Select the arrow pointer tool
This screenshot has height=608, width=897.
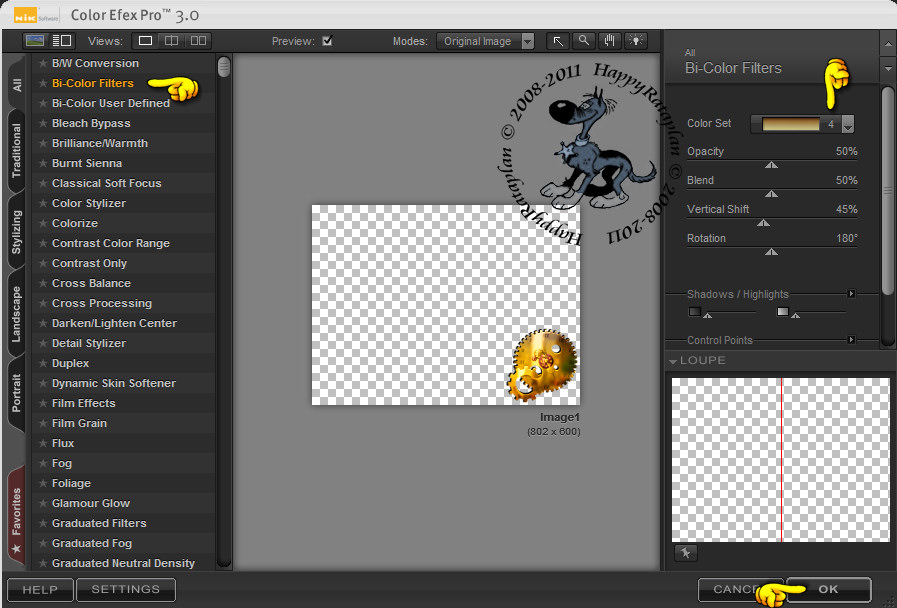tap(558, 41)
